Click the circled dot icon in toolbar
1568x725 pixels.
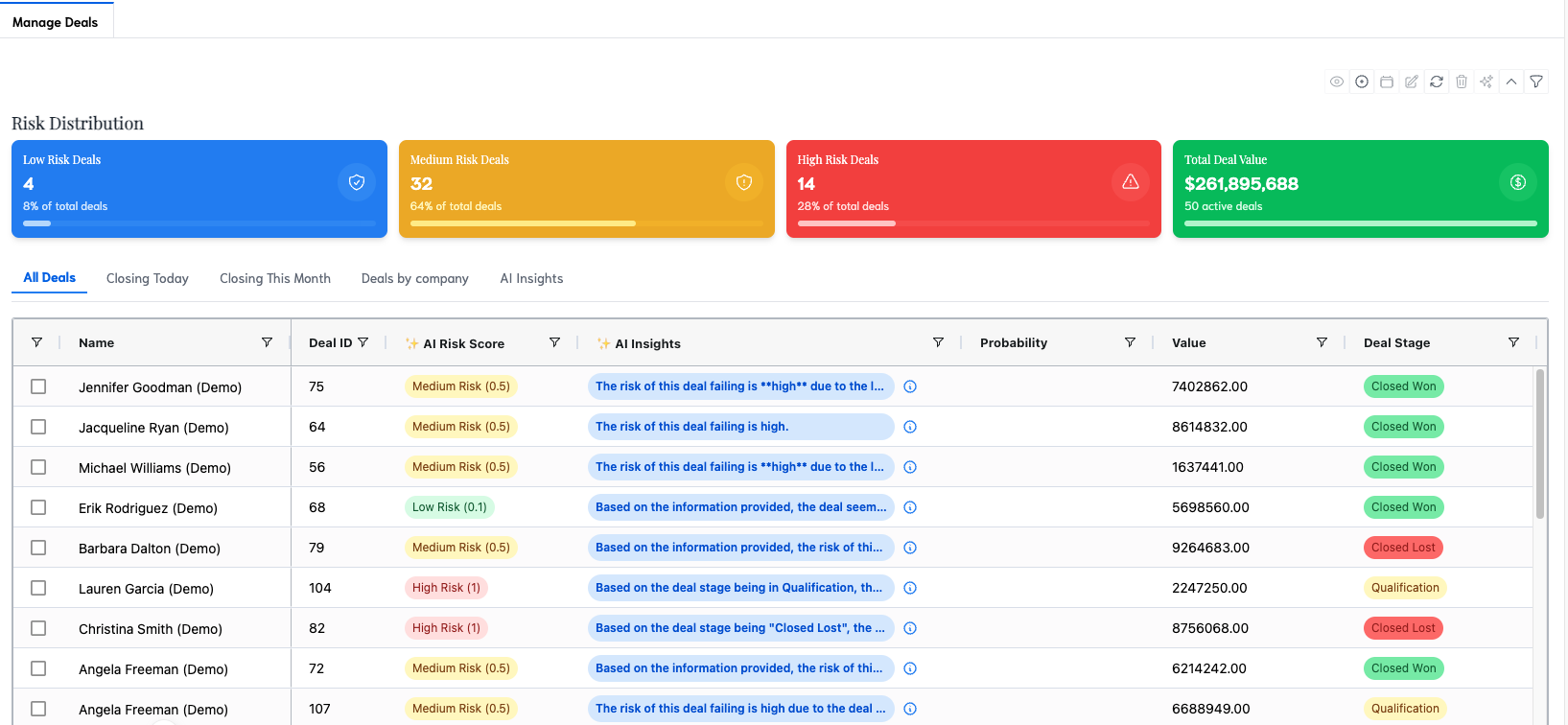pos(1362,82)
